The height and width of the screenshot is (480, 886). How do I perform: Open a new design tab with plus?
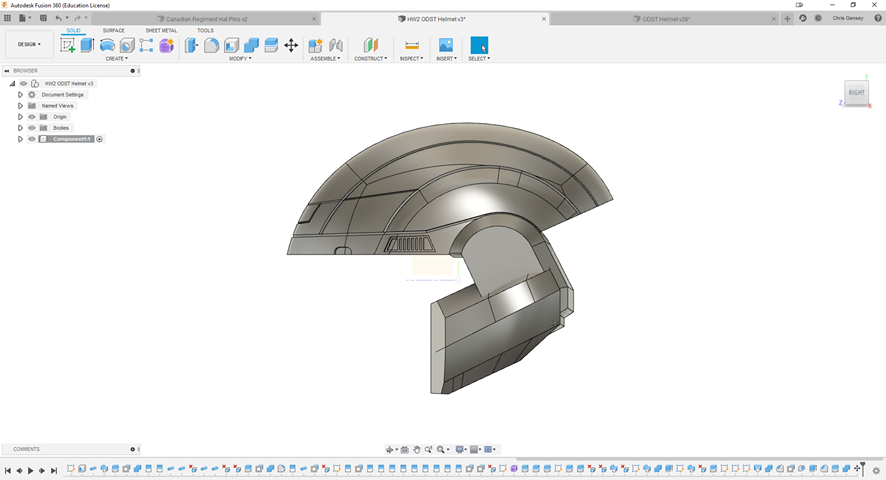[x=787, y=18]
